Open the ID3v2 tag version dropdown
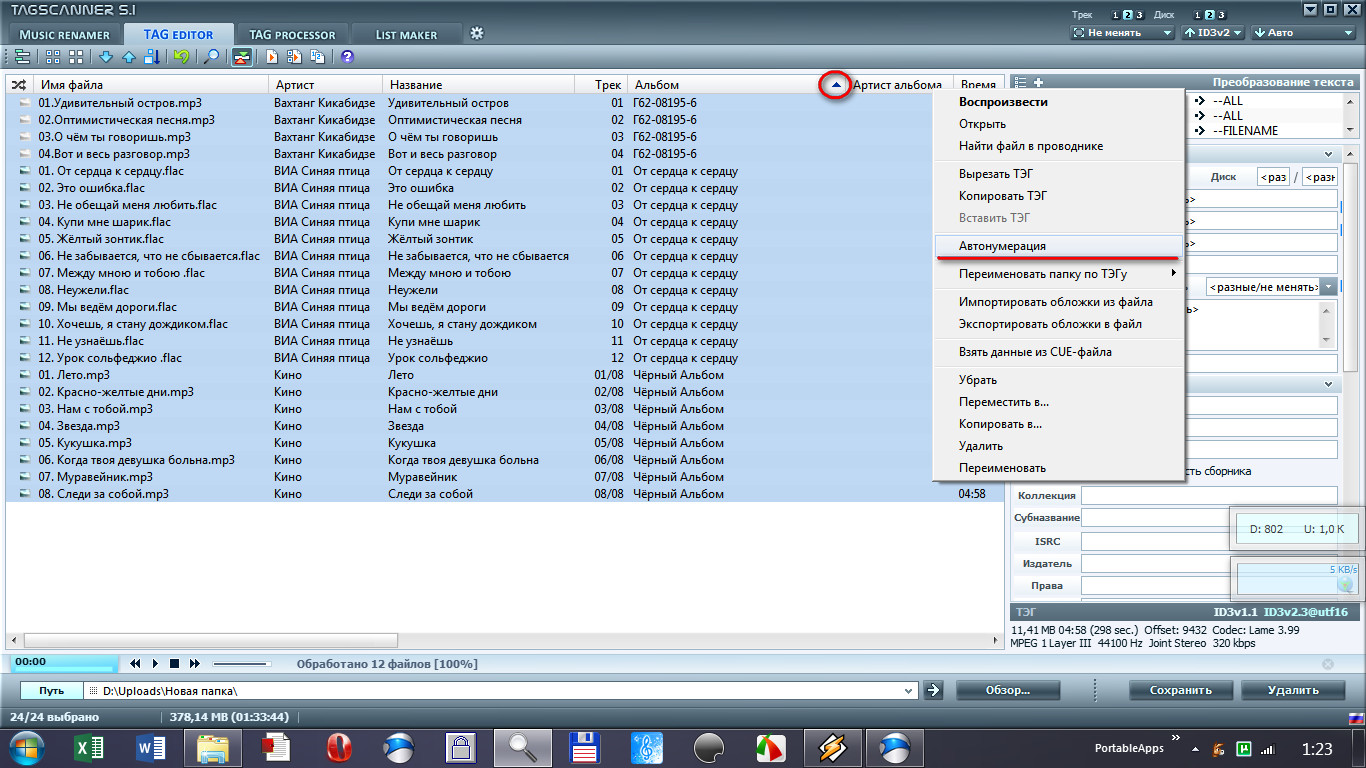 1213,33
